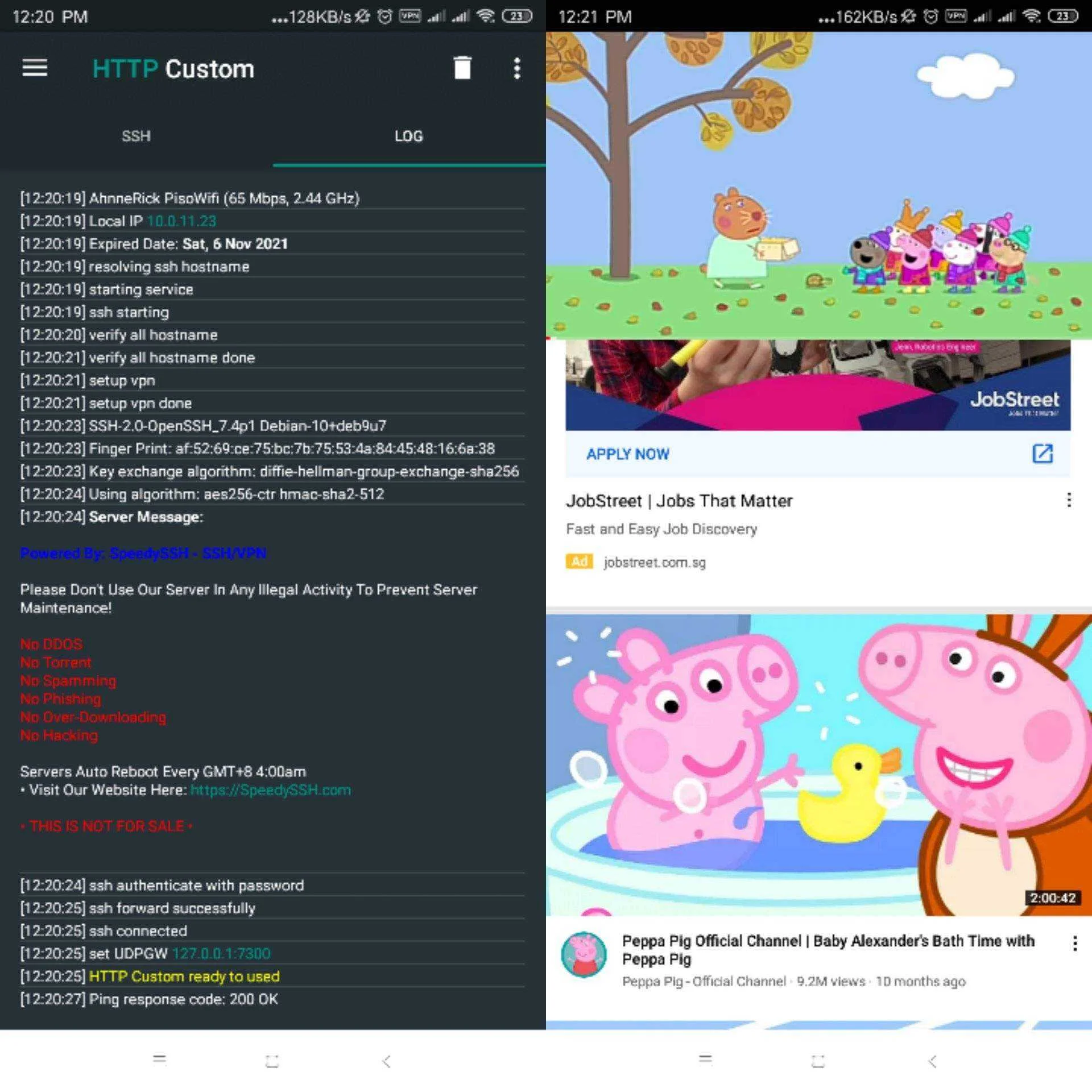Select the 'AhnneRick PisoWifi' log line
1092x1092 pixels.
[190, 198]
